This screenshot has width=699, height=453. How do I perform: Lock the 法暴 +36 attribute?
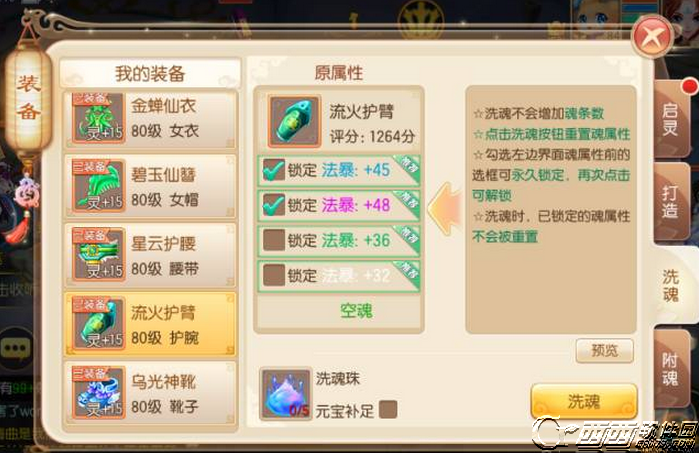[x=273, y=240]
